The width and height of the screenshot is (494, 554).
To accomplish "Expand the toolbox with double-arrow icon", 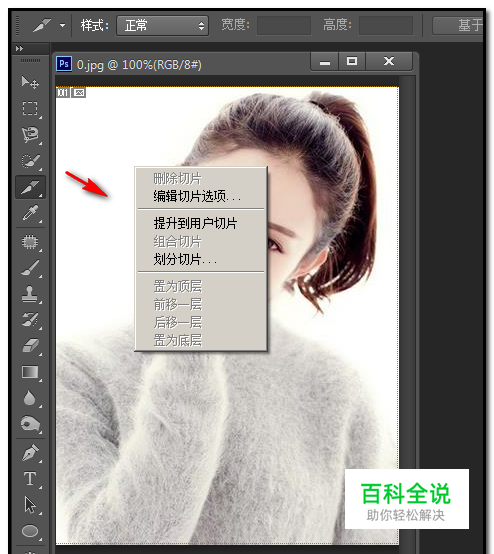I will [19, 48].
